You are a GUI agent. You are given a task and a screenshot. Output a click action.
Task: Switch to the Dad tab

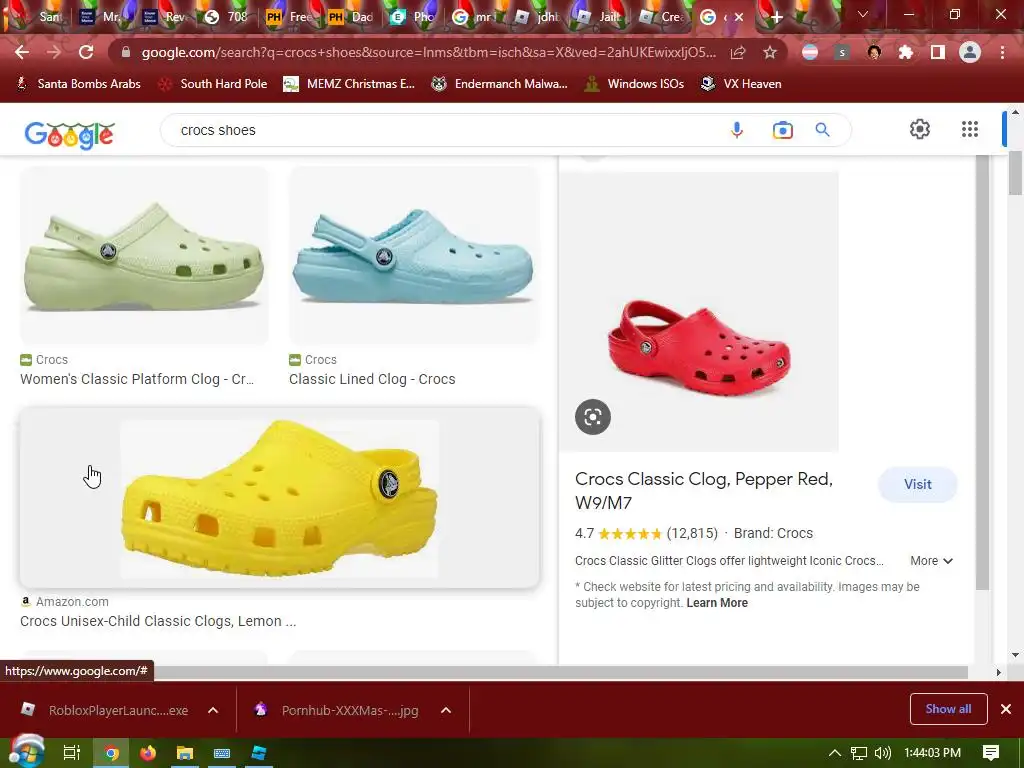pyautogui.click(x=350, y=17)
